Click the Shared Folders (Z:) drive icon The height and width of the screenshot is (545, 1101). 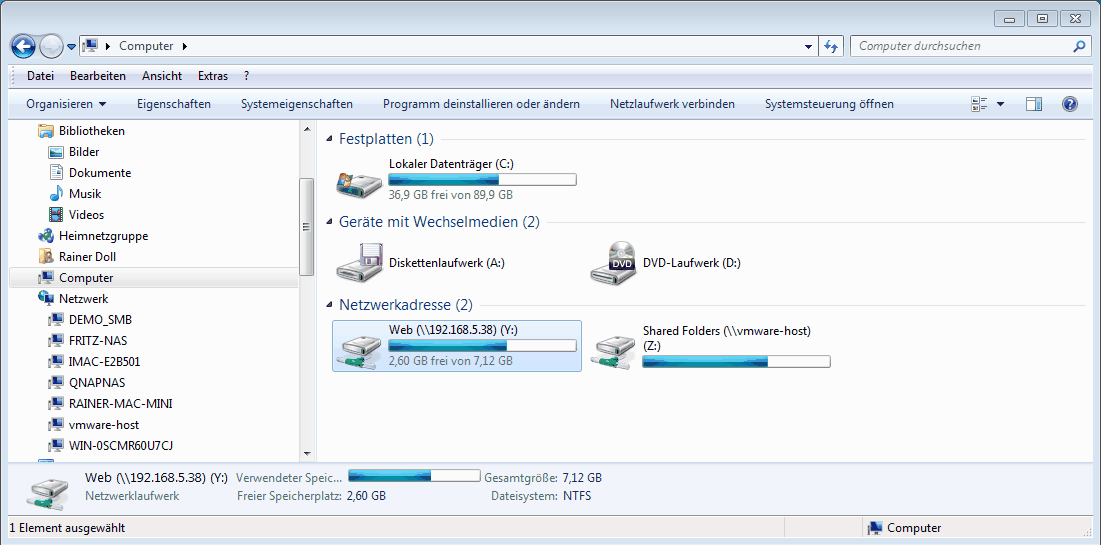click(613, 350)
